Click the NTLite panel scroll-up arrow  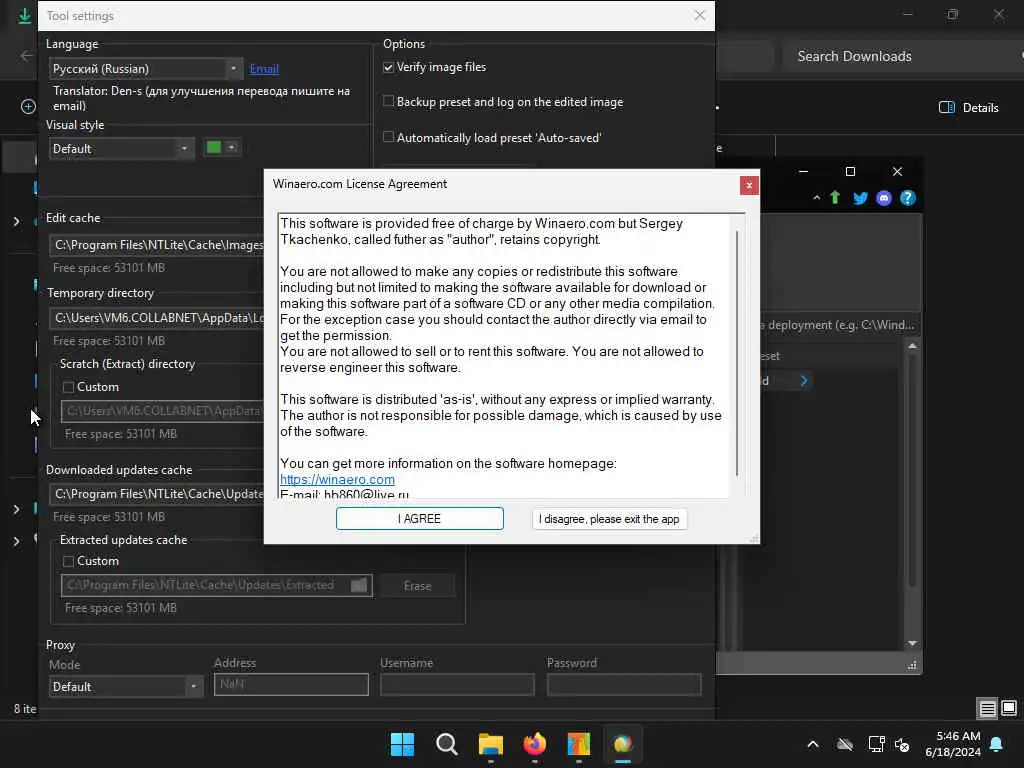click(912, 345)
